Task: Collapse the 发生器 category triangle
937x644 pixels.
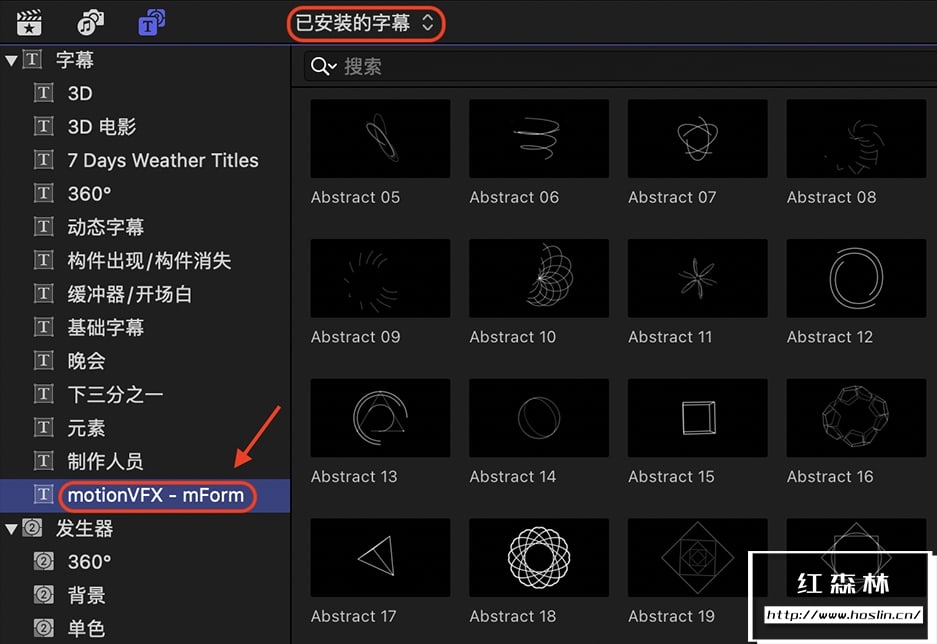Action: coord(11,529)
